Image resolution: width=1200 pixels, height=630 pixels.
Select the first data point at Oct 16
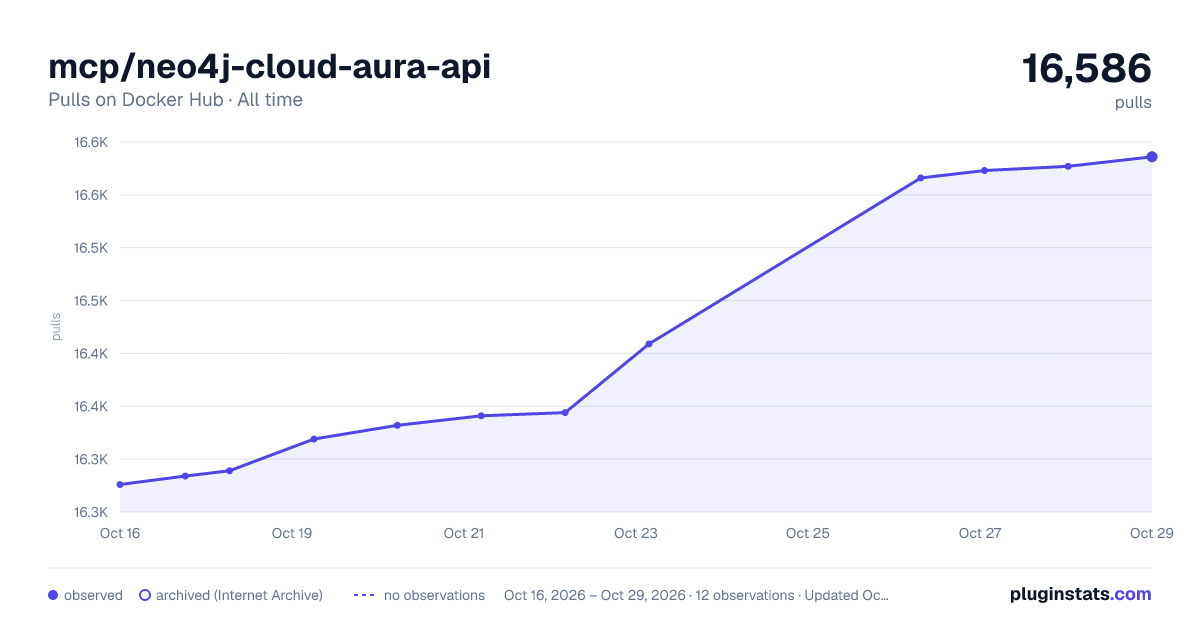(120, 484)
